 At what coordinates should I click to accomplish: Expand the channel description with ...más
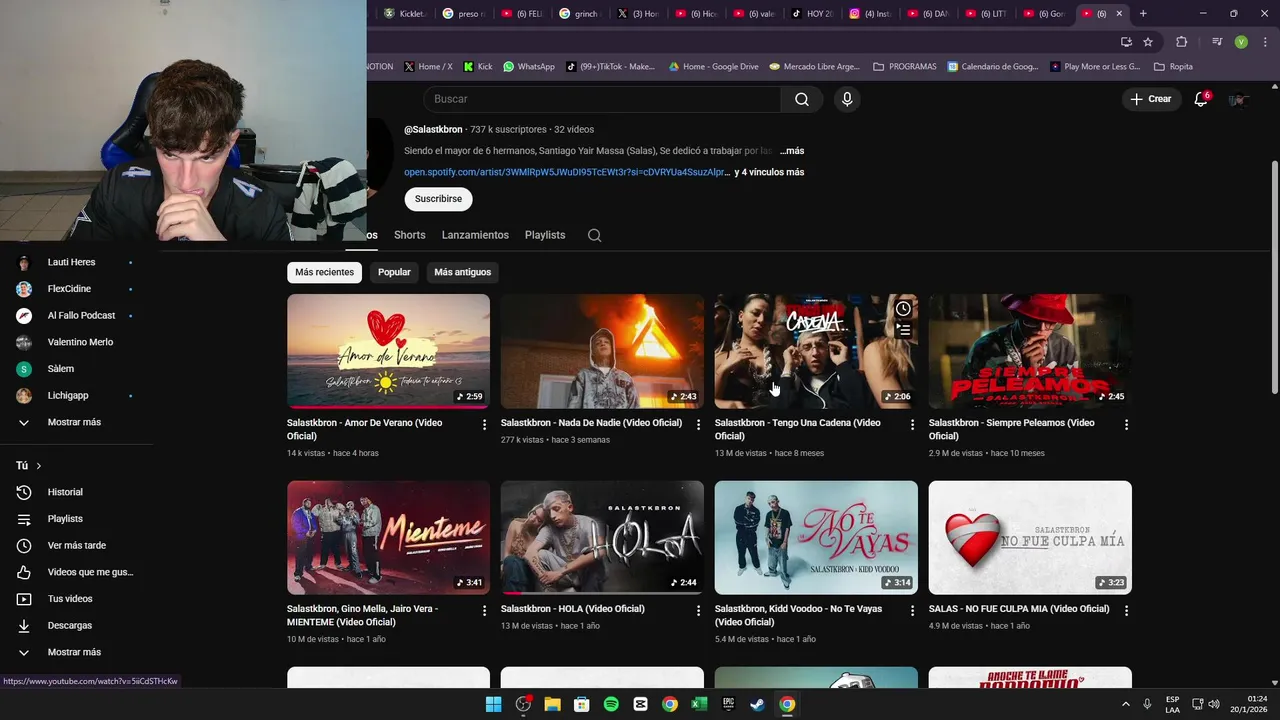pos(791,151)
